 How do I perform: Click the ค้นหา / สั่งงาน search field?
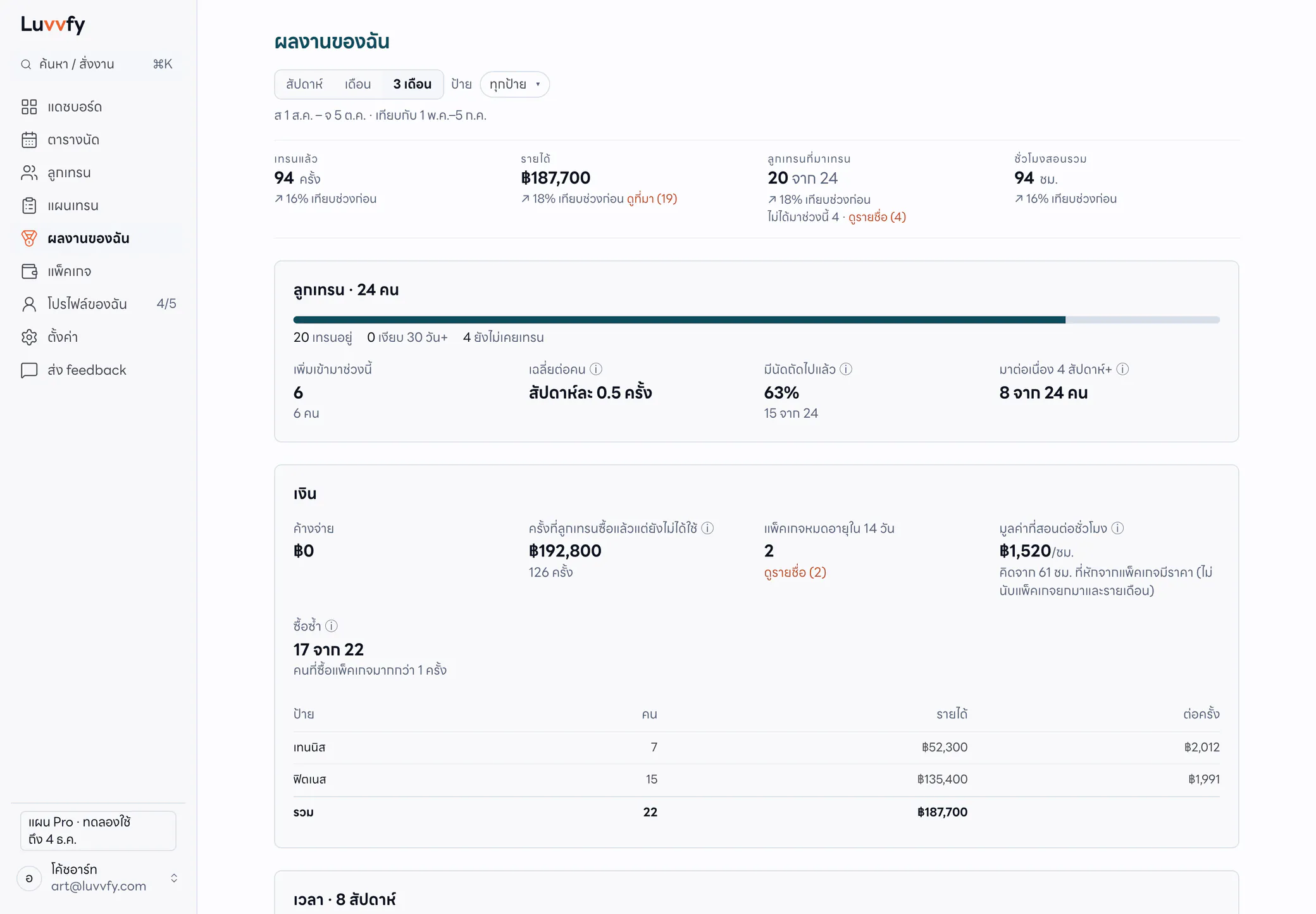click(x=98, y=64)
